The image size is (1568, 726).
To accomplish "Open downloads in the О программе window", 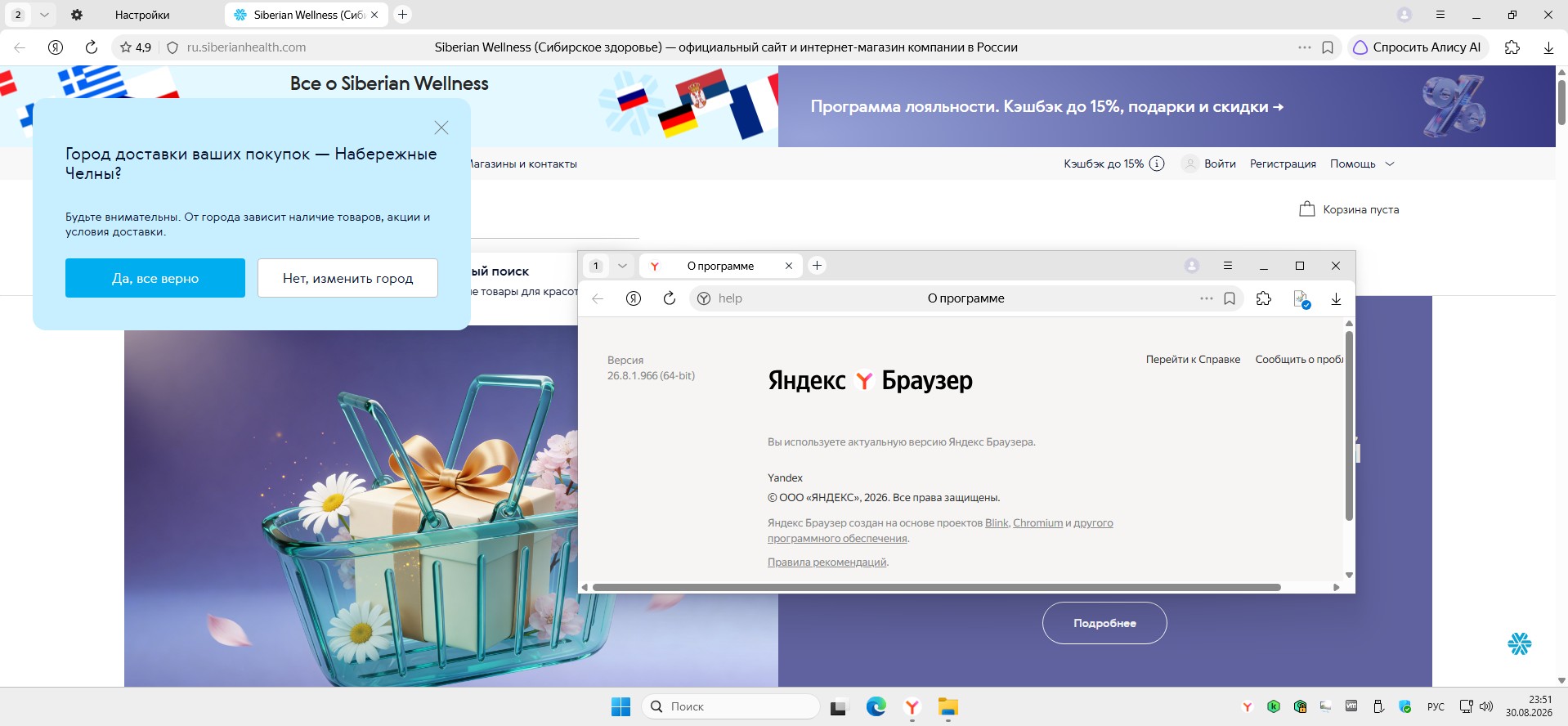I will tap(1336, 298).
